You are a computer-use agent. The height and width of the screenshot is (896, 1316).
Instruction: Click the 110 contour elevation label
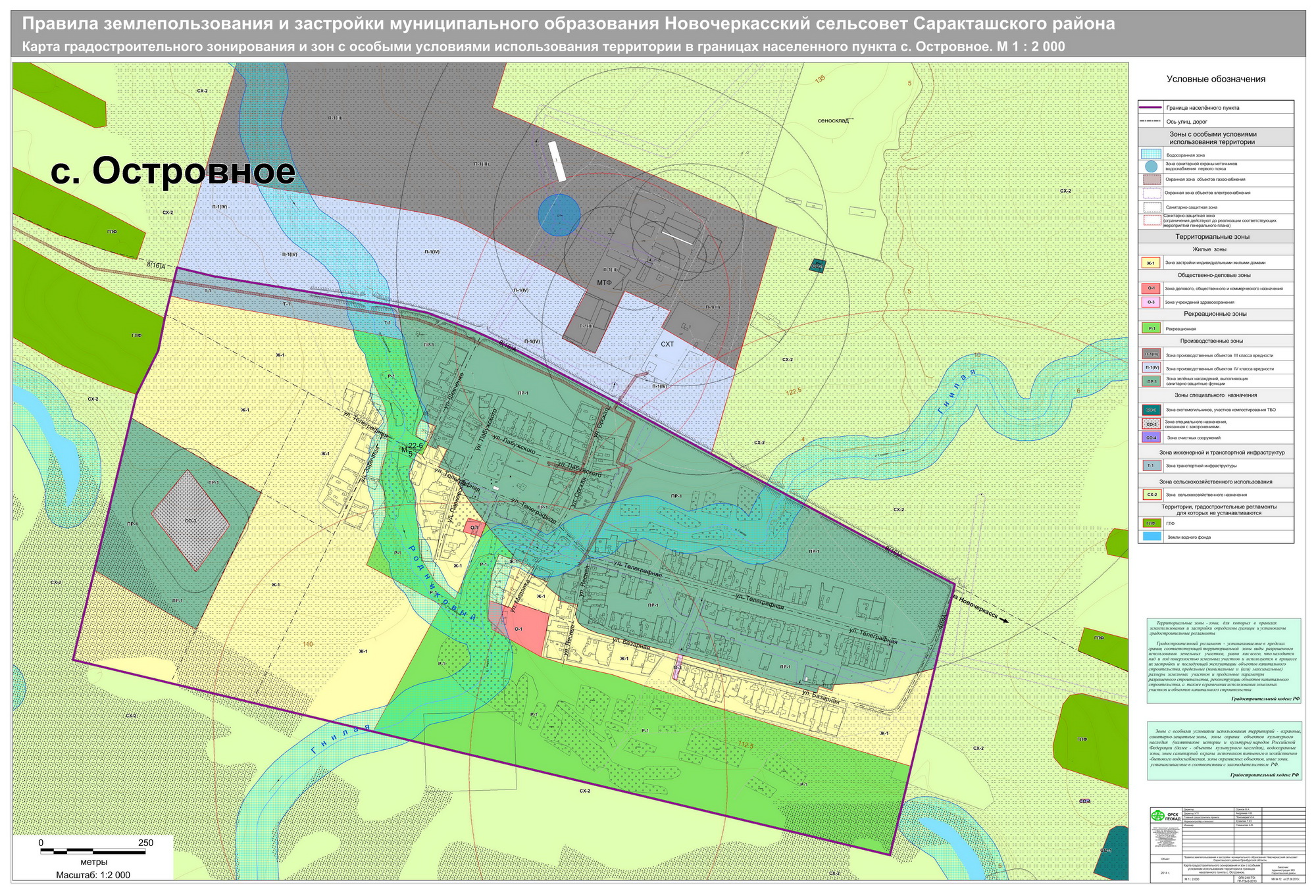click(x=308, y=644)
